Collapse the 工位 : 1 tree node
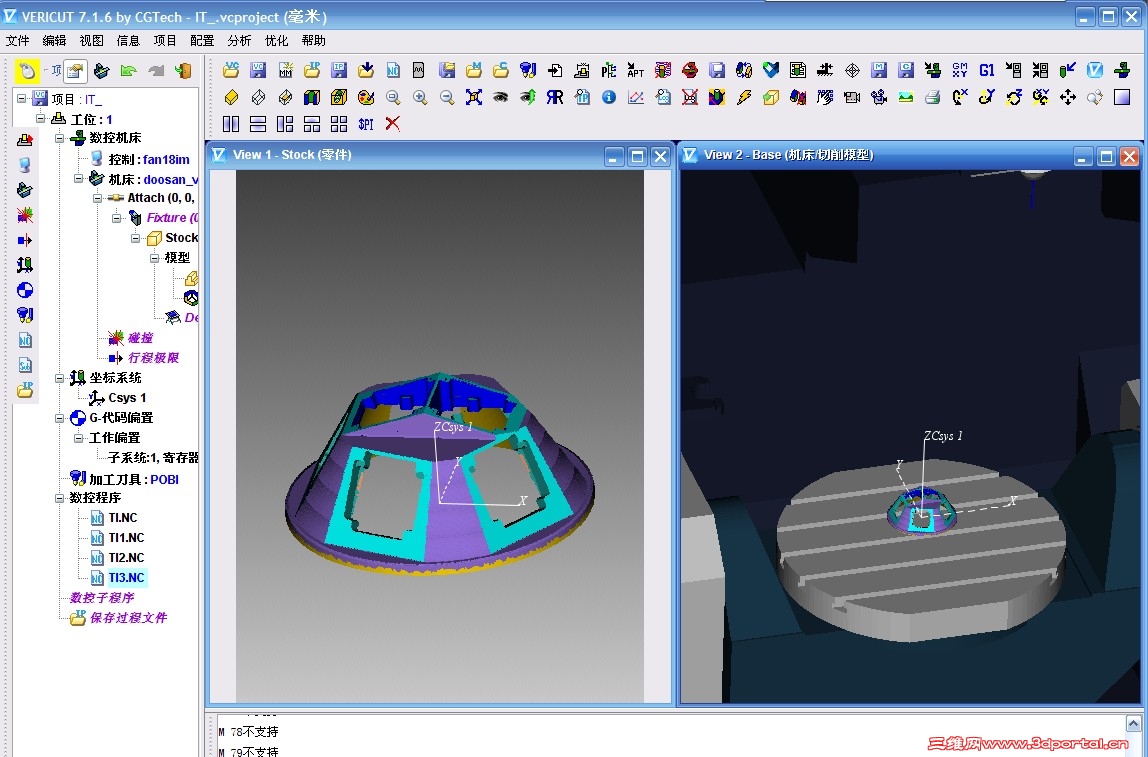 (x=40, y=118)
